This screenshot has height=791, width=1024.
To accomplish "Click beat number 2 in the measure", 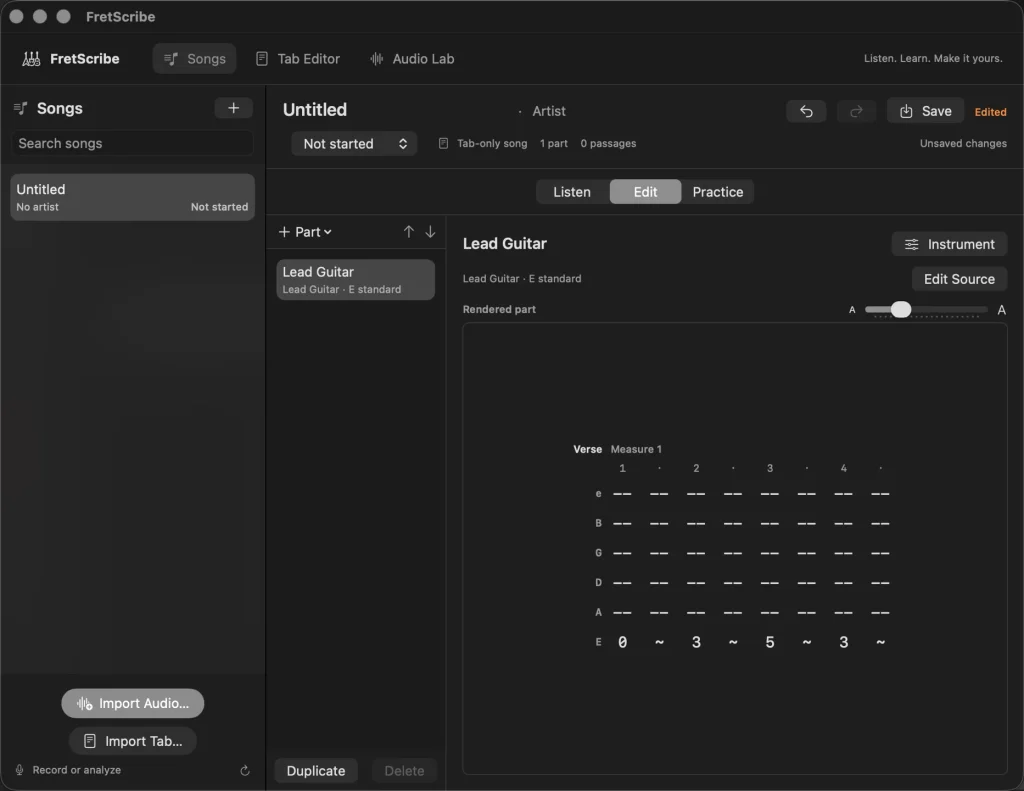I will (x=696, y=468).
